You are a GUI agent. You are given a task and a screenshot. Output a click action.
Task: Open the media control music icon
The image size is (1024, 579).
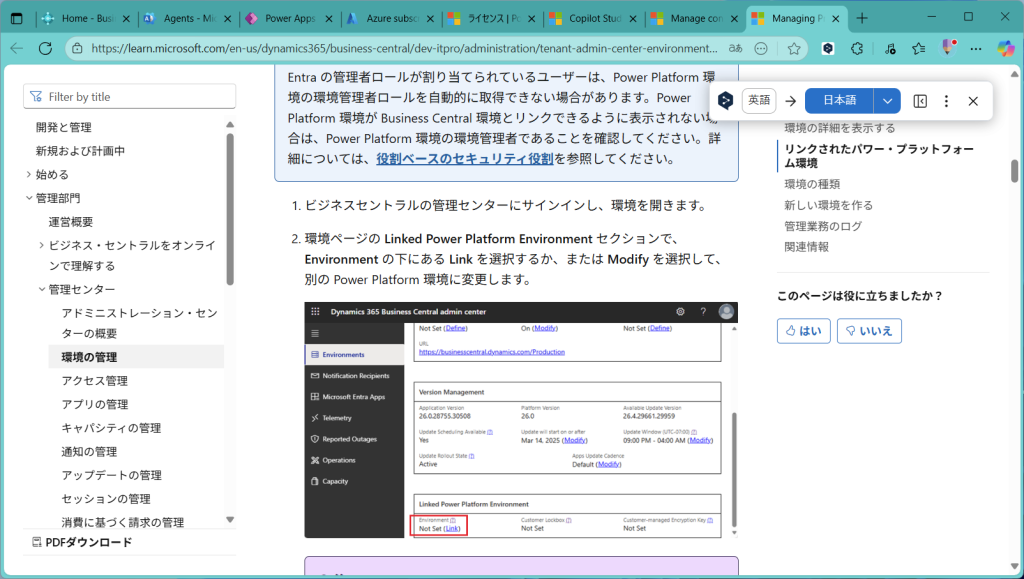[890, 48]
